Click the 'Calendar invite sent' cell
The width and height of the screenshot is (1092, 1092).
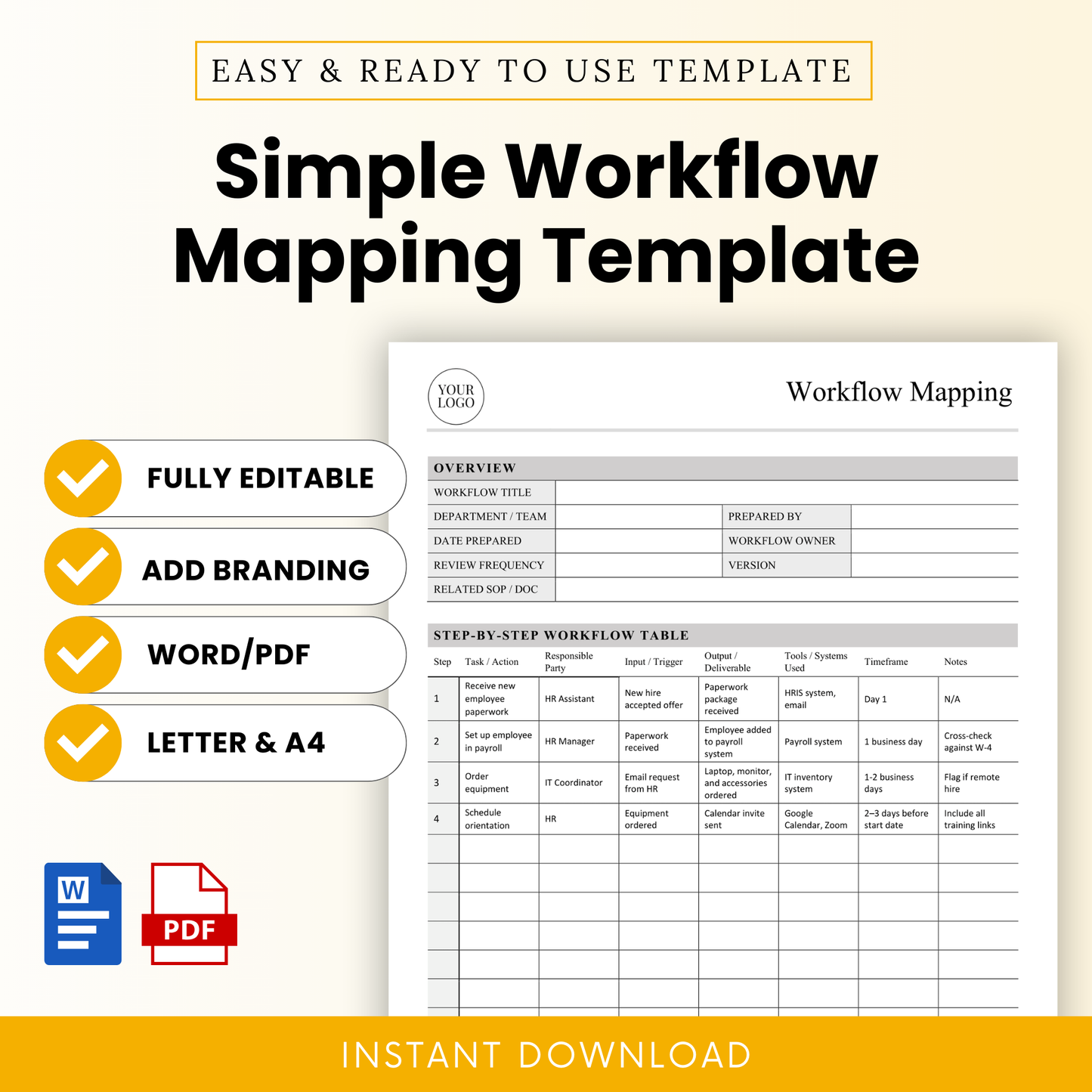point(738,819)
